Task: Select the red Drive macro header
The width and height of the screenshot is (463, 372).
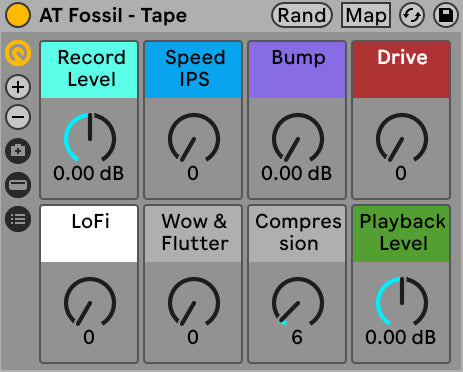Action: tap(401, 70)
